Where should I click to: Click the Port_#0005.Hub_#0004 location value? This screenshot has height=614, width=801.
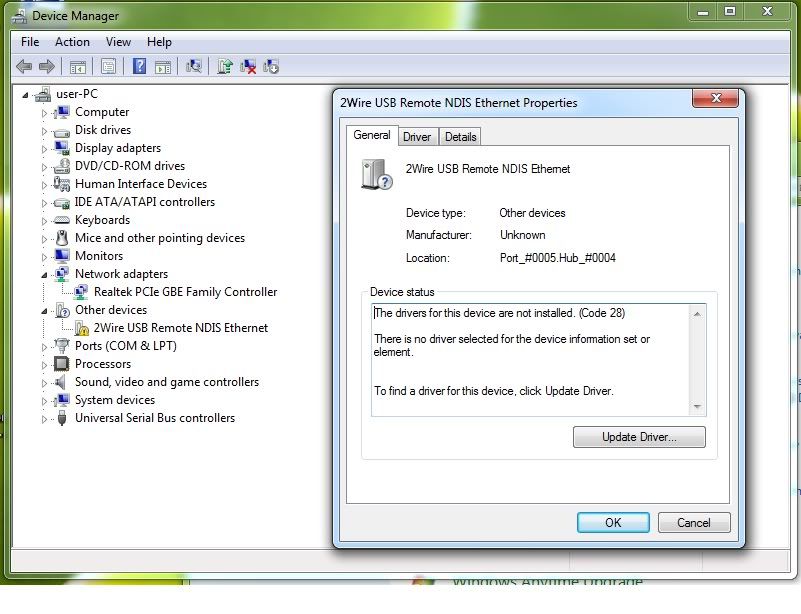(557, 258)
